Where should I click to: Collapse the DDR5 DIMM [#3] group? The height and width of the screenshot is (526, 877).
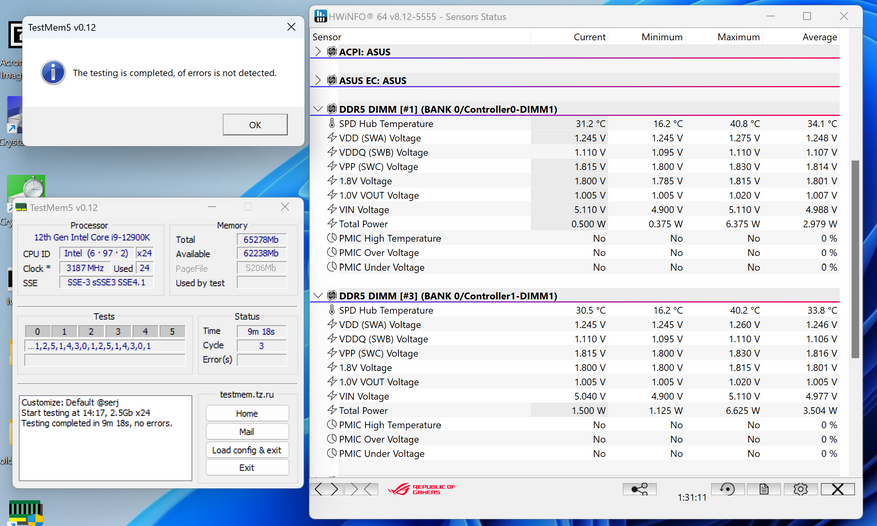(x=319, y=296)
